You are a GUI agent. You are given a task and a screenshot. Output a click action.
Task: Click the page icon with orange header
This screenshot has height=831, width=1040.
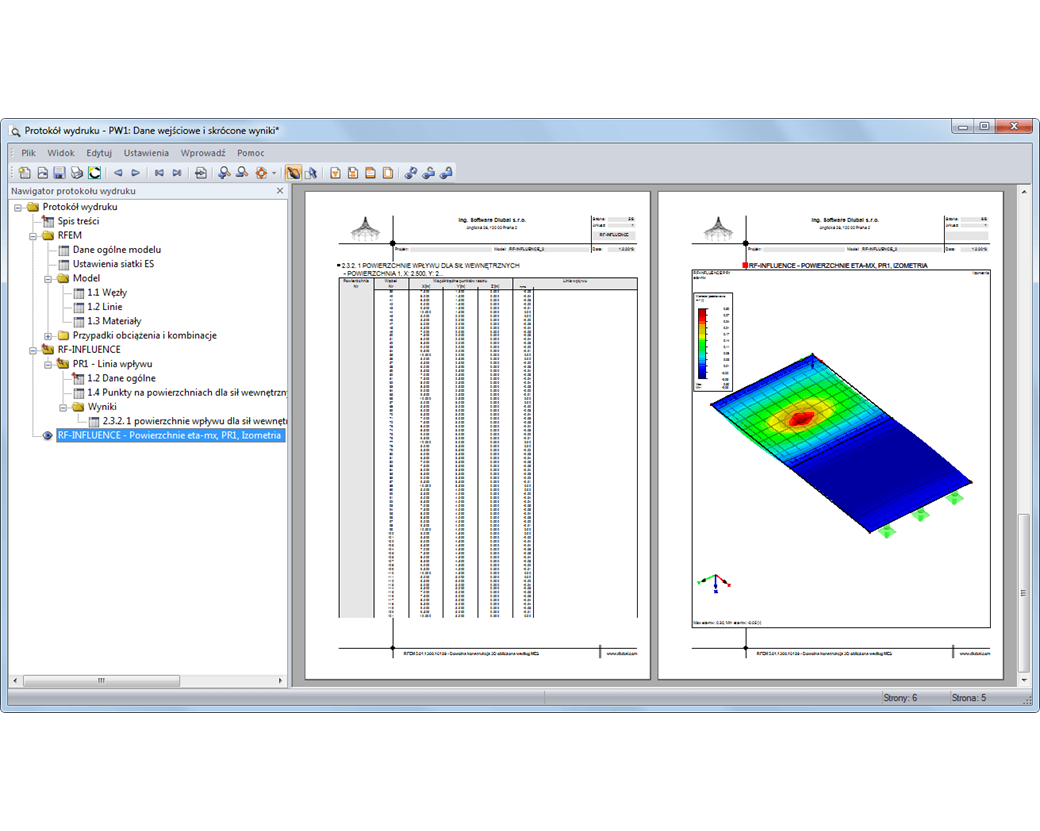[x=370, y=173]
